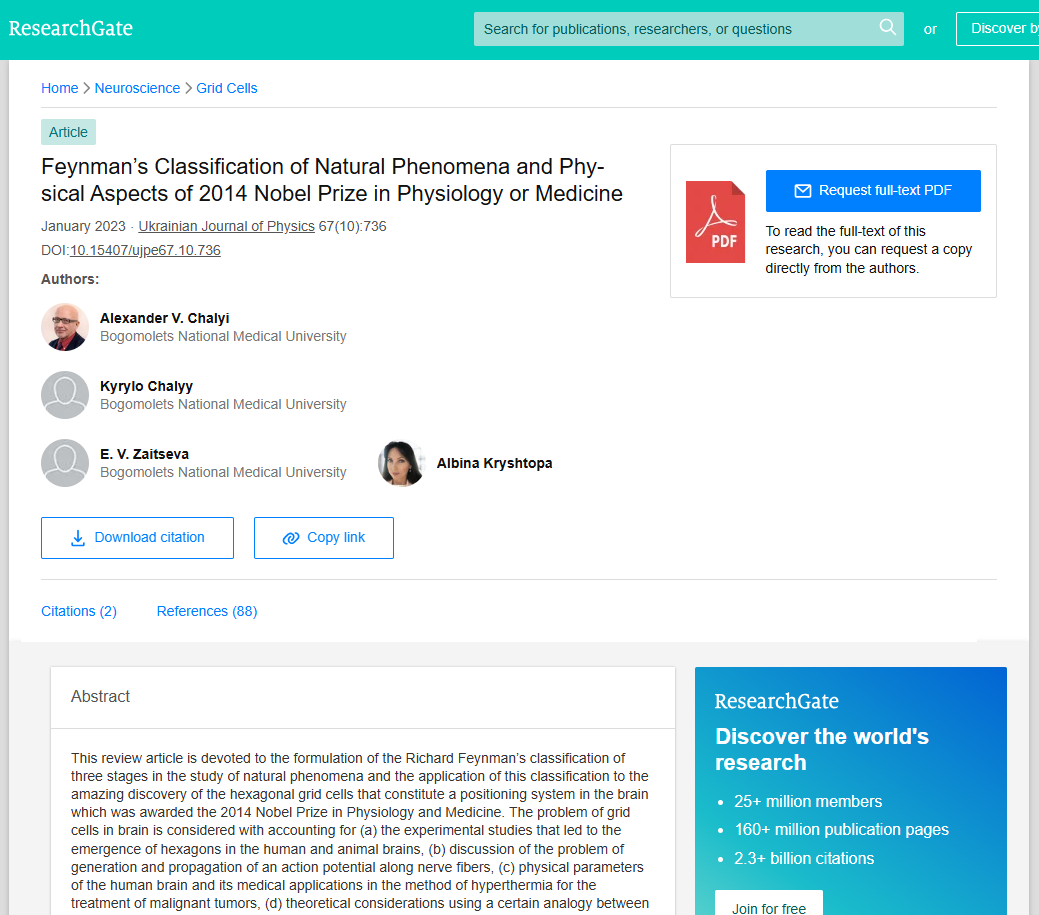Click E. V. Zaitseva's placeholder avatar
This screenshot has height=915, width=1039.
[65, 463]
